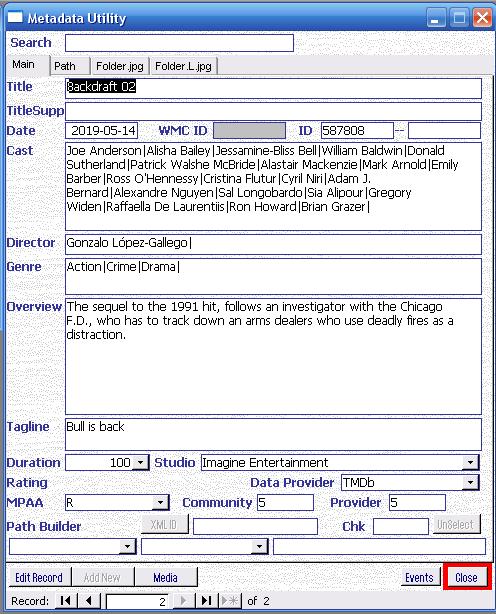The height and width of the screenshot is (614, 496).
Task: Open the second Path Builder dropdown
Action: (x=259, y=546)
